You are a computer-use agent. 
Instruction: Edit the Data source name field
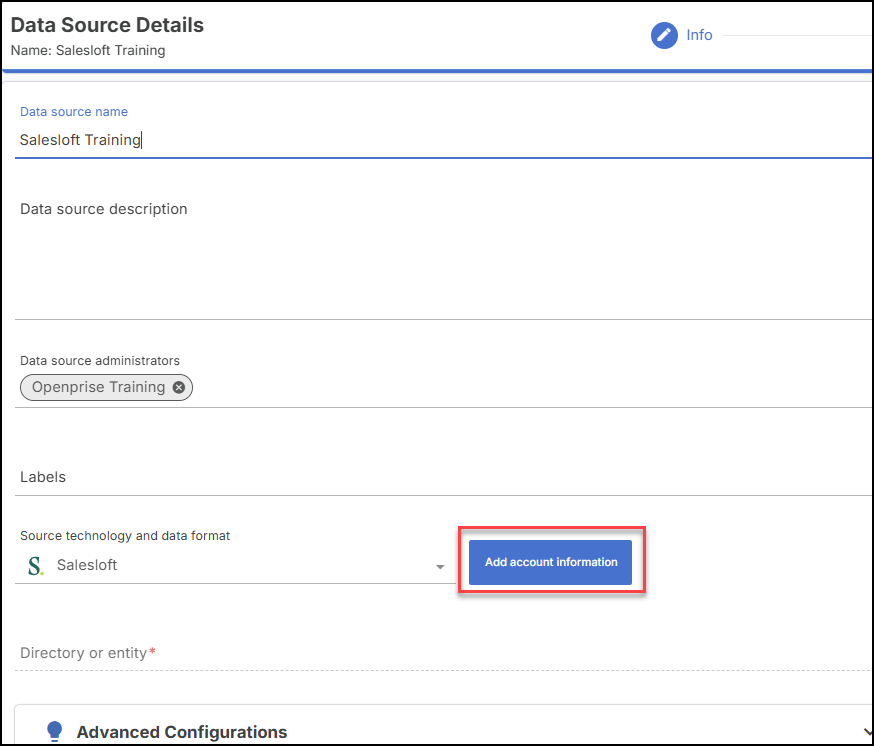(443, 140)
